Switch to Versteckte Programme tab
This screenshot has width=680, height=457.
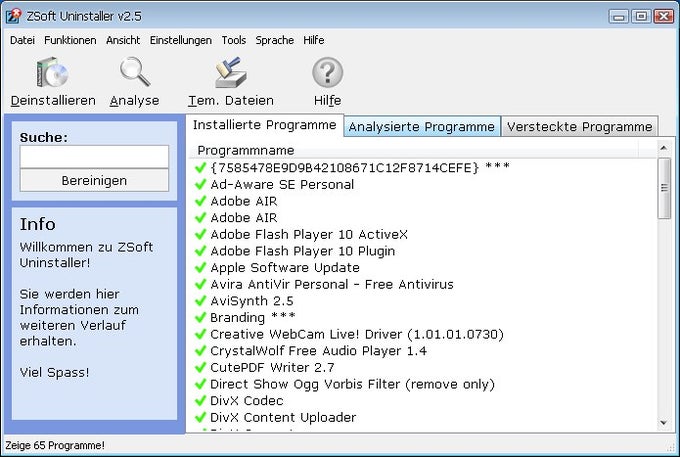579,127
